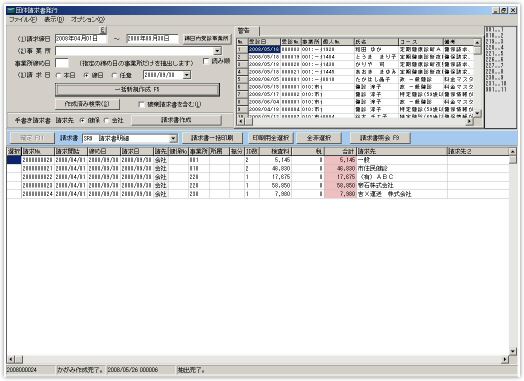Screen dimensions: 524x381
Task: Click the up arrow of the upper grid's vertical scrollbar
Action: pos(477,42)
